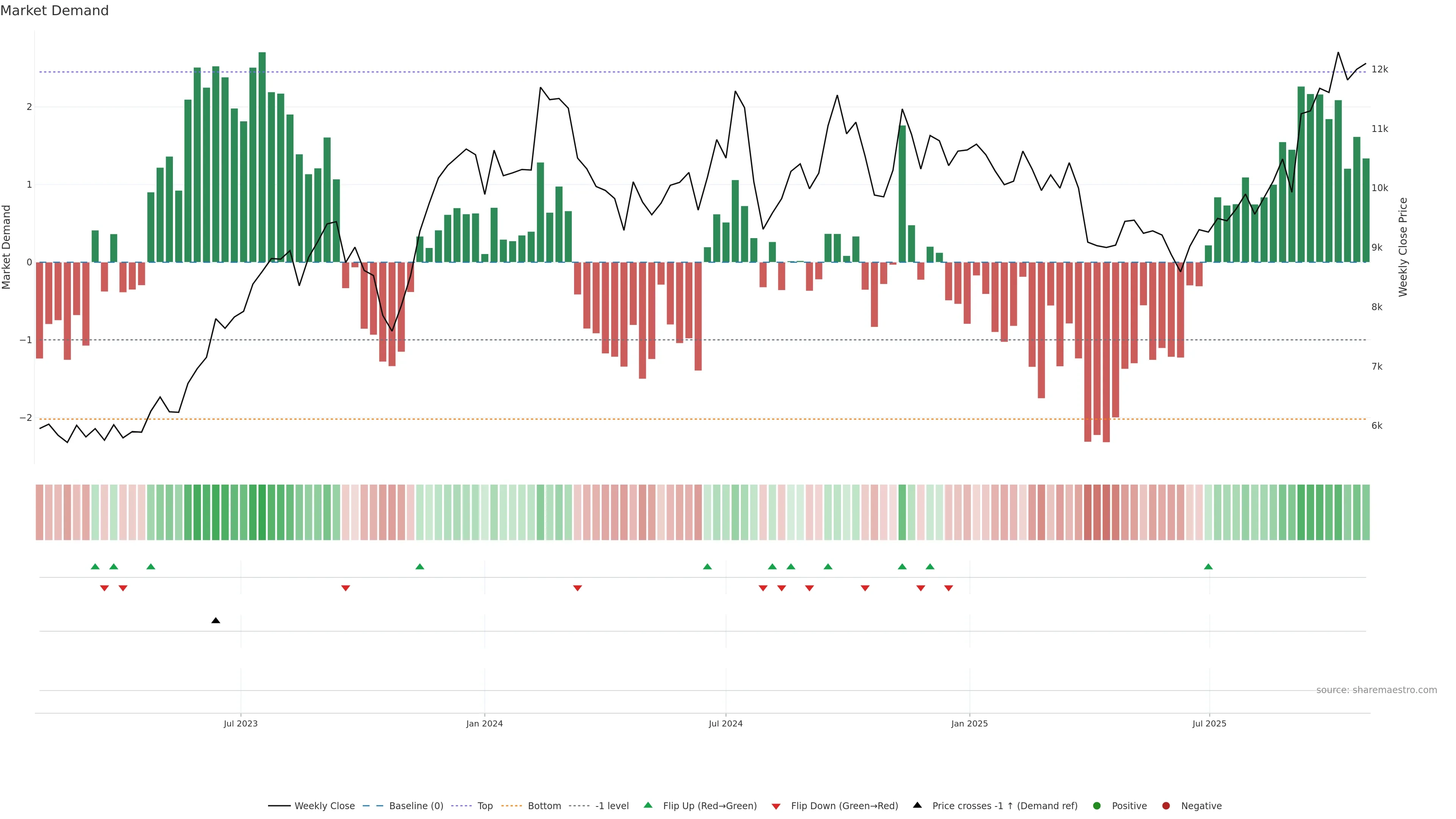Viewport: 1456px width, 819px height.
Task: Click the Flip Up legend triangle icon
Action: pos(648,805)
